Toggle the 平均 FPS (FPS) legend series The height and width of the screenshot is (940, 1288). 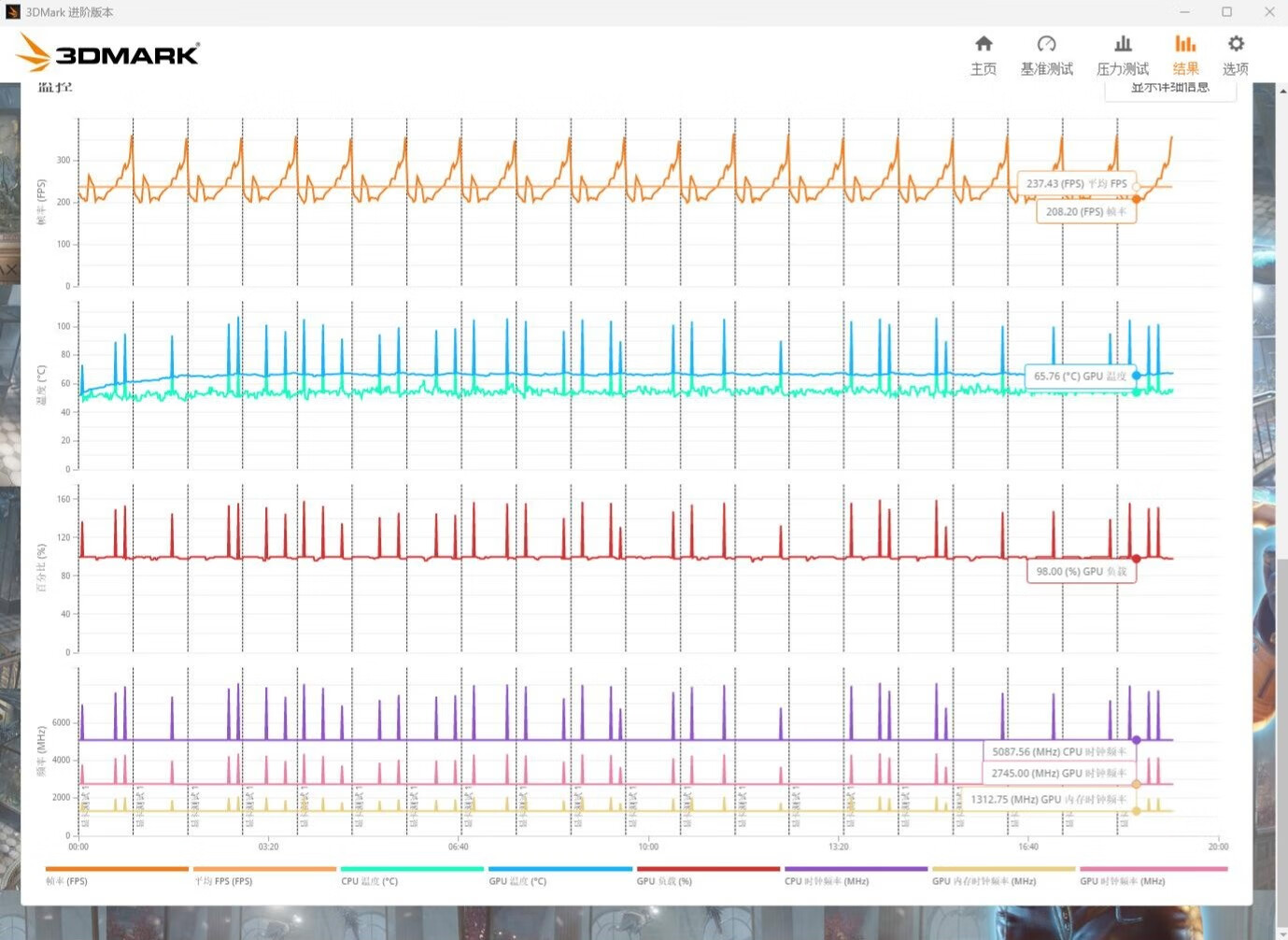click(264, 876)
